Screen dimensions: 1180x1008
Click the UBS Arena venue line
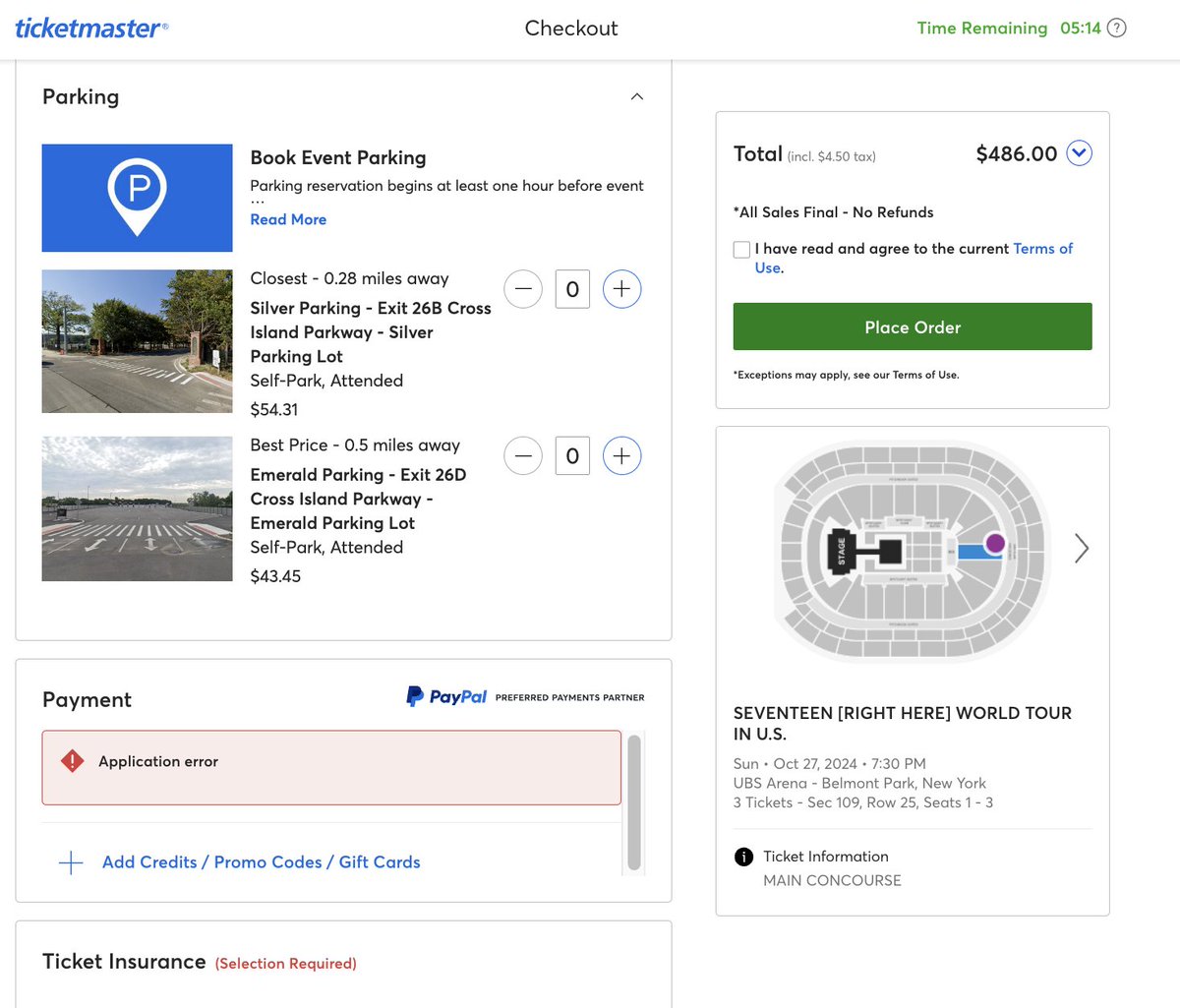(859, 783)
